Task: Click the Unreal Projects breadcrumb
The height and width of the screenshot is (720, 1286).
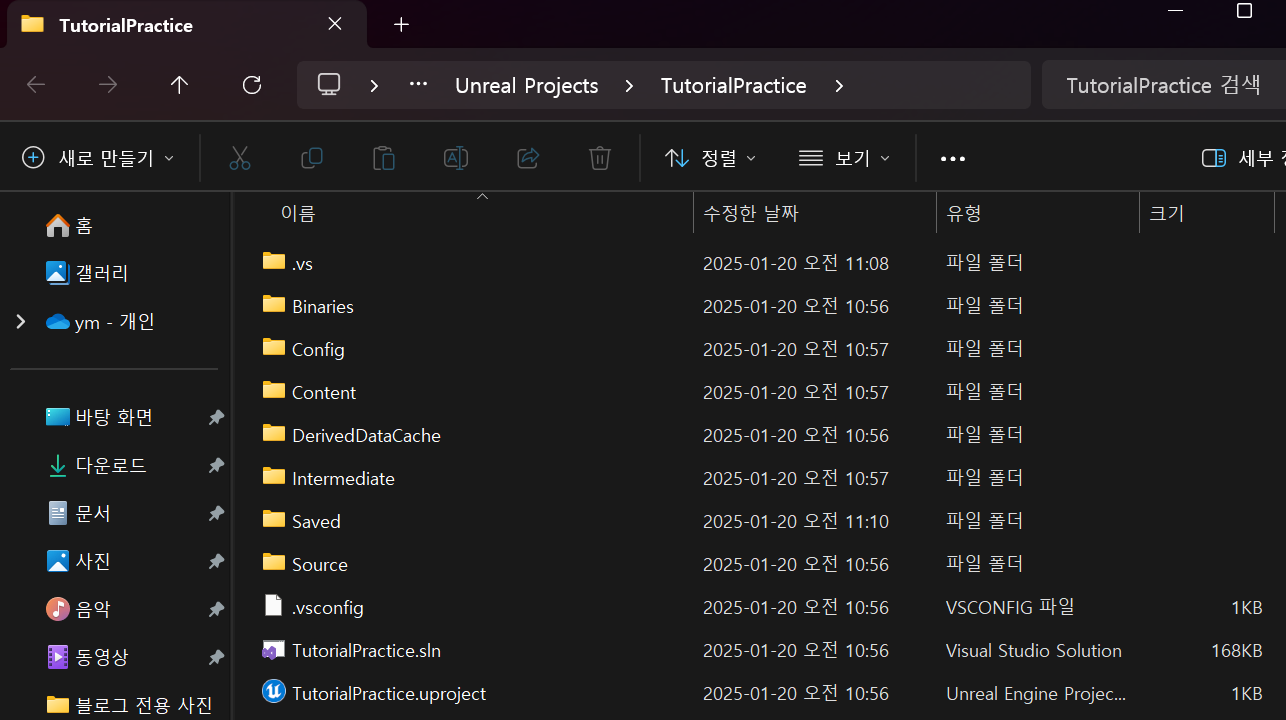Action: (527, 86)
